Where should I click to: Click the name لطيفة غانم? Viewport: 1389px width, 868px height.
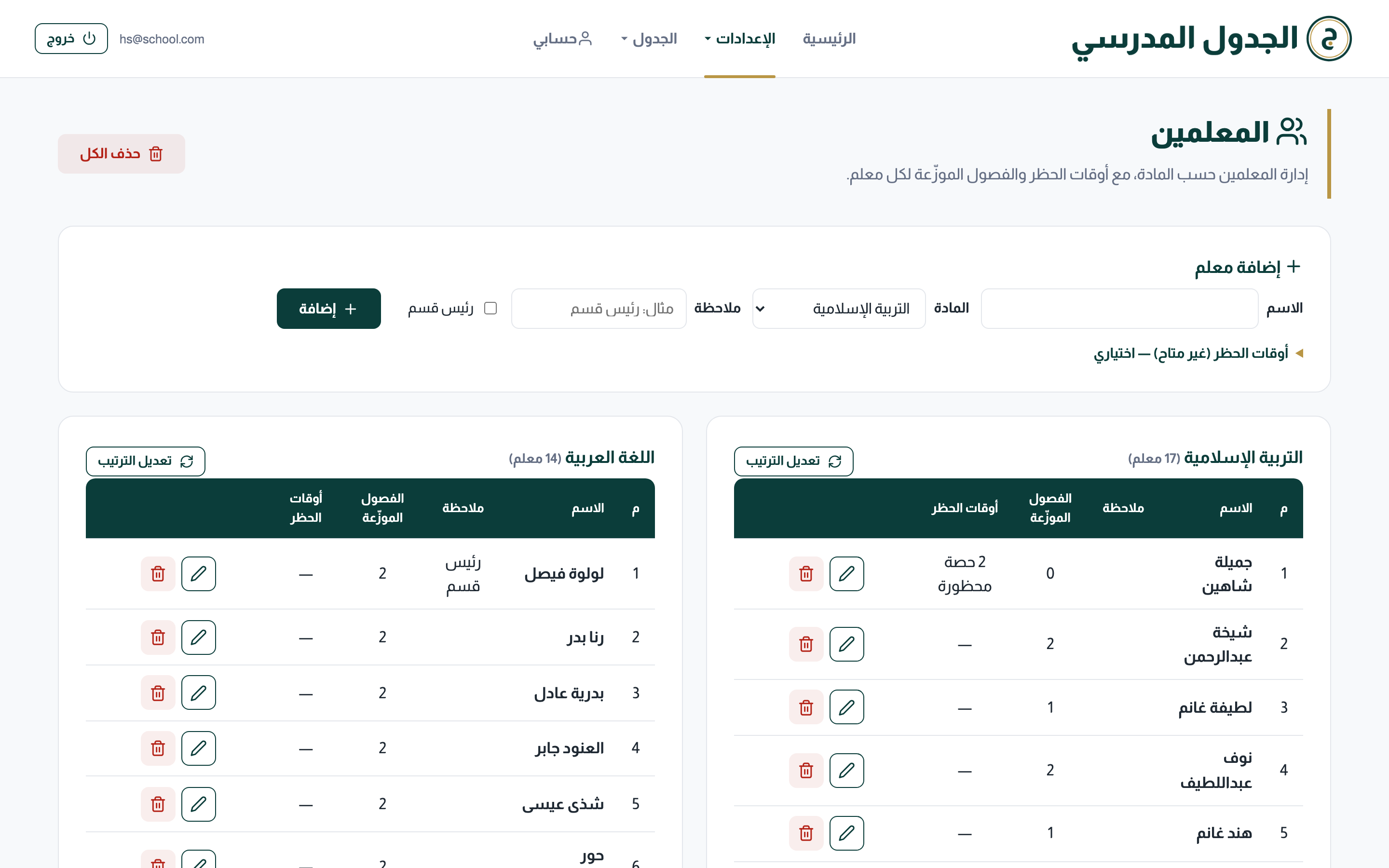1215,707
